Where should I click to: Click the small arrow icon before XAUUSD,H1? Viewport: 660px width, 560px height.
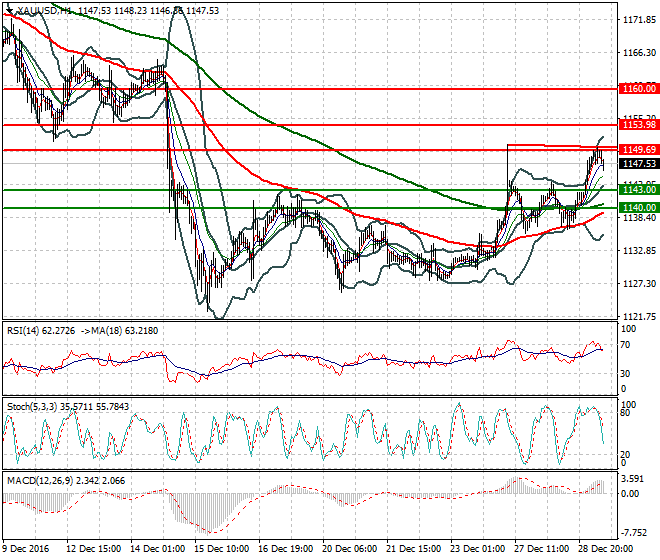[9, 11]
